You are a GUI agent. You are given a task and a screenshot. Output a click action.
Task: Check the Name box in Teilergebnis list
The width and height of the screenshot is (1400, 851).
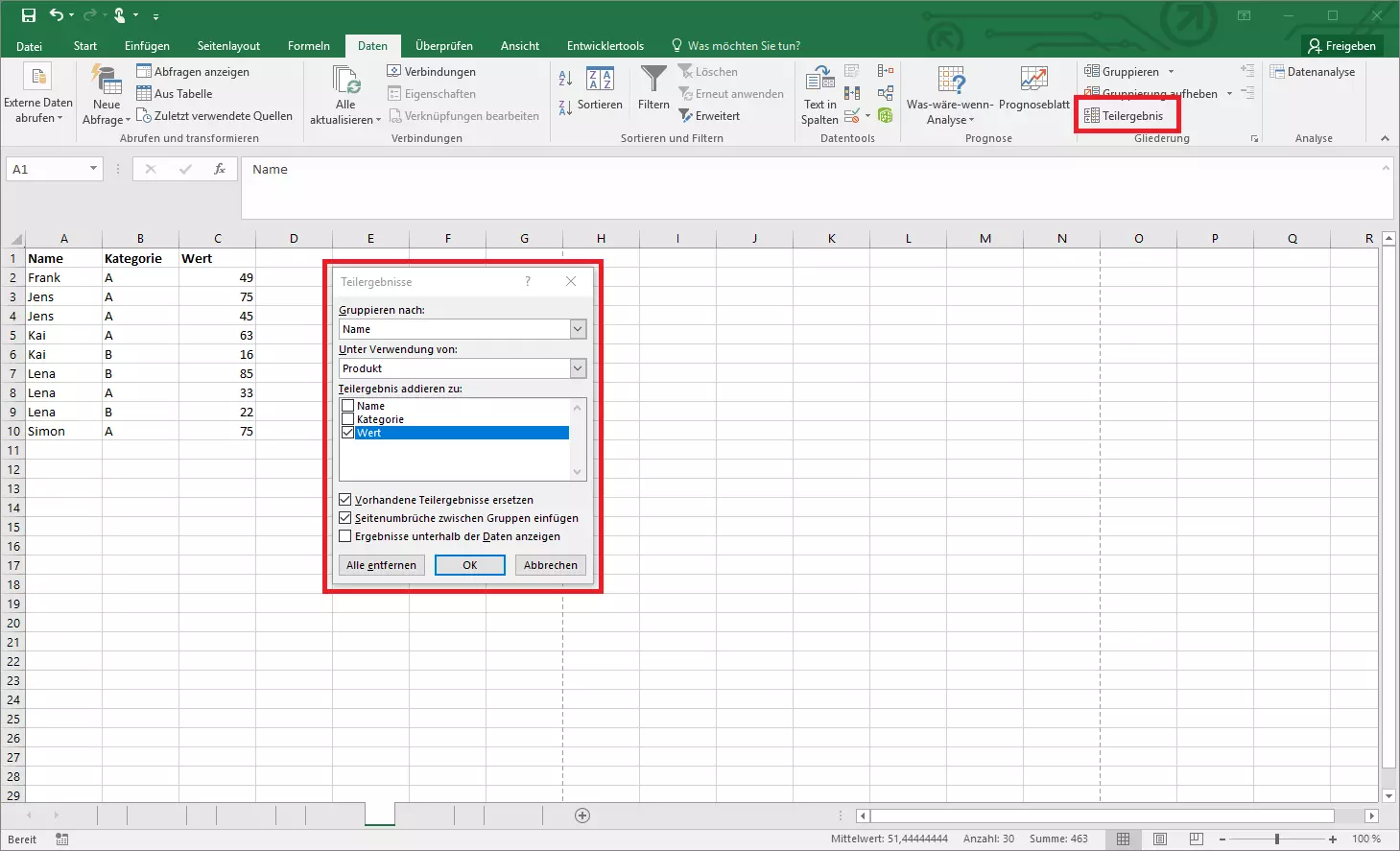tap(347, 406)
